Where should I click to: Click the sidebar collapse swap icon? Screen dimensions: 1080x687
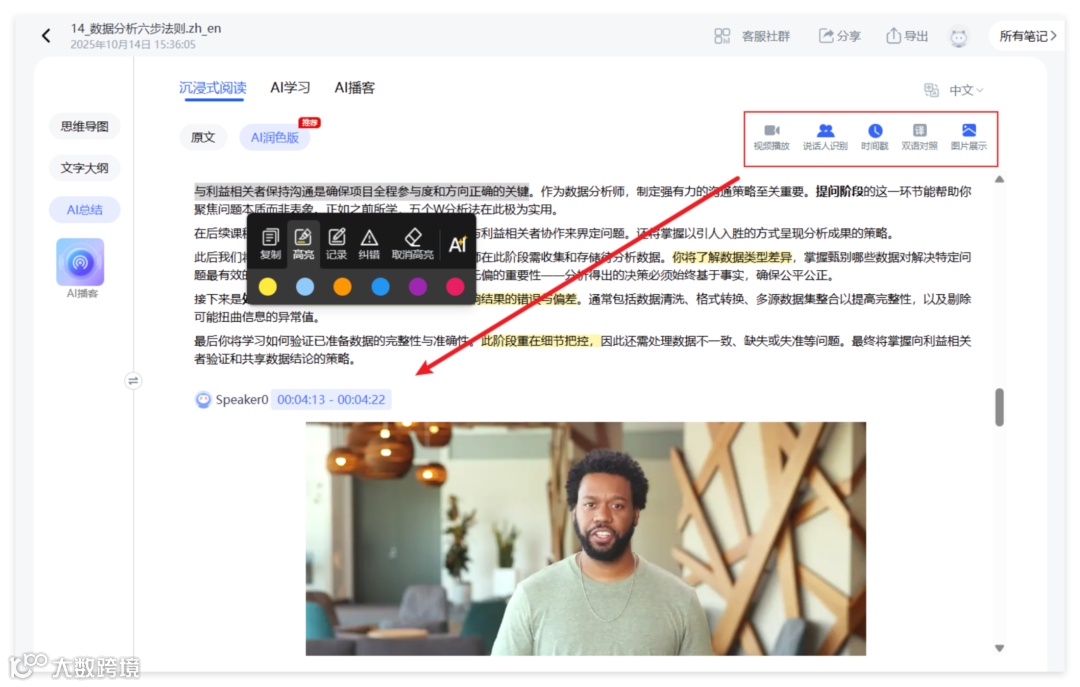pos(133,380)
